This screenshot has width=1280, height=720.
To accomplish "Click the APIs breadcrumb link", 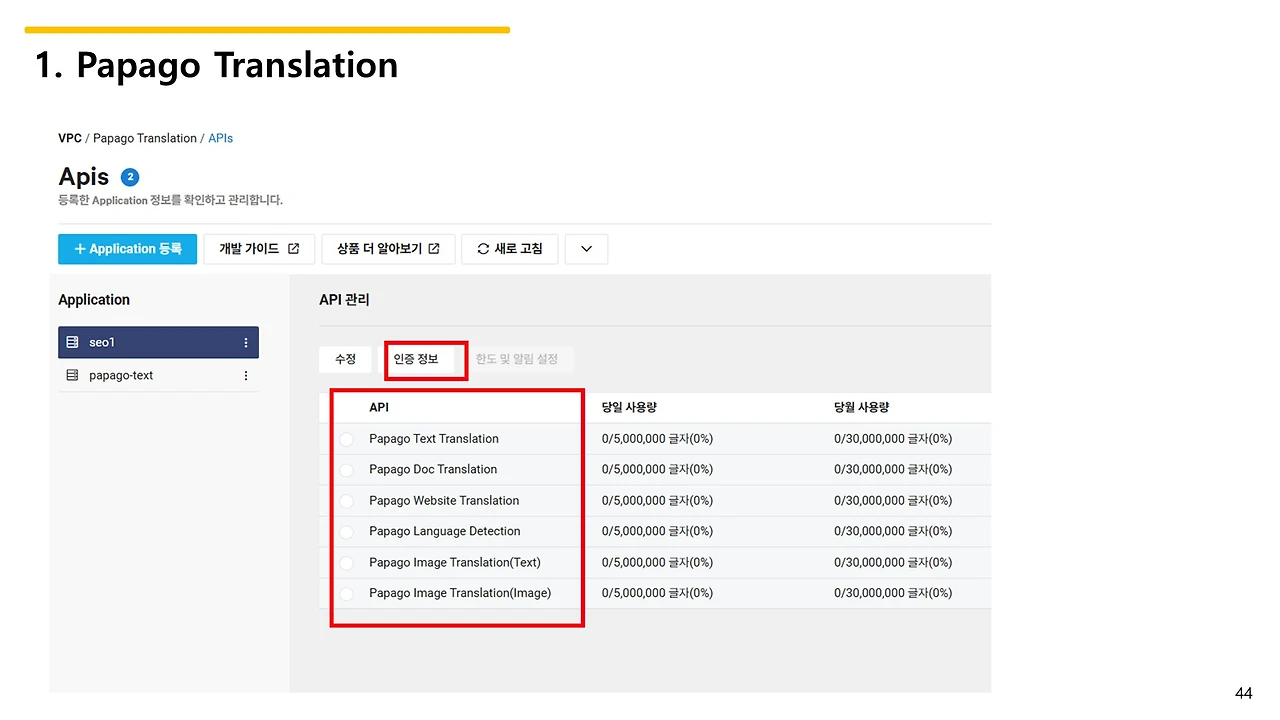I will click(221, 138).
